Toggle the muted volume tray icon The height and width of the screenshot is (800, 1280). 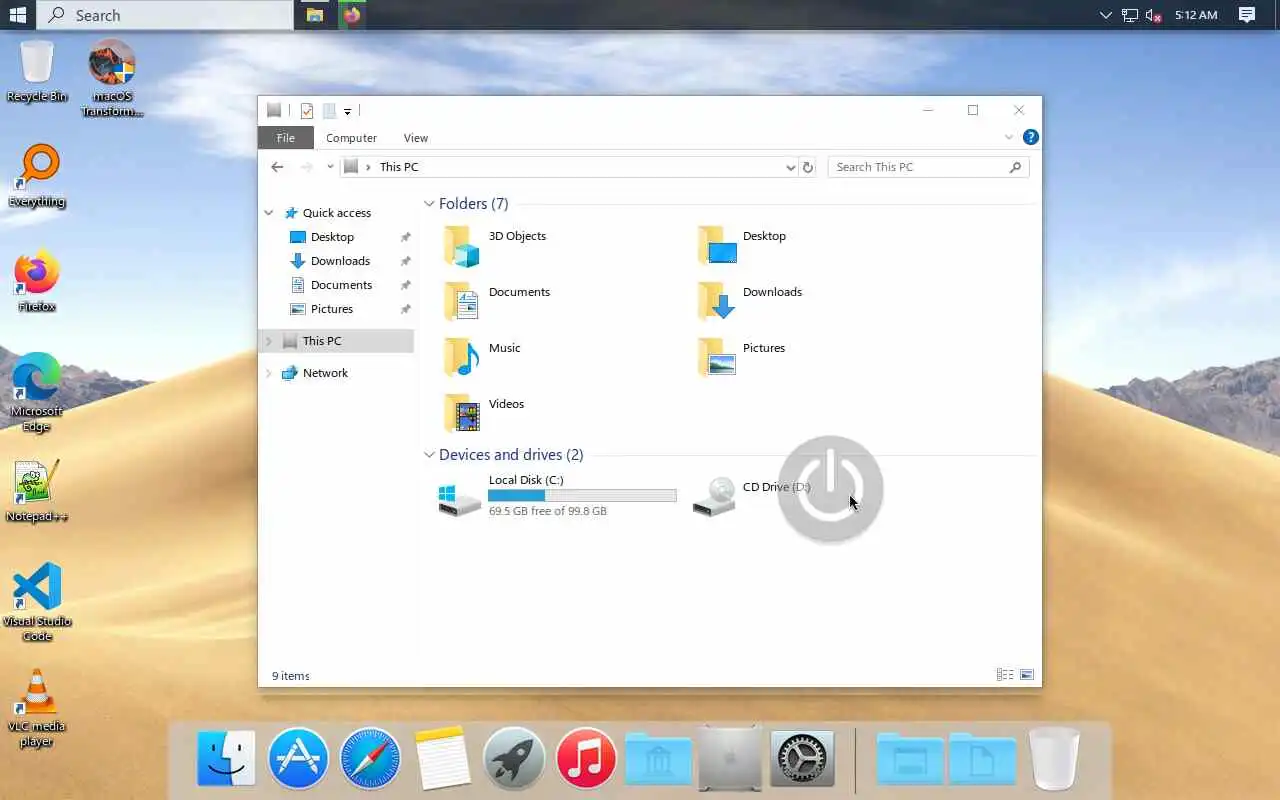(1153, 15)
